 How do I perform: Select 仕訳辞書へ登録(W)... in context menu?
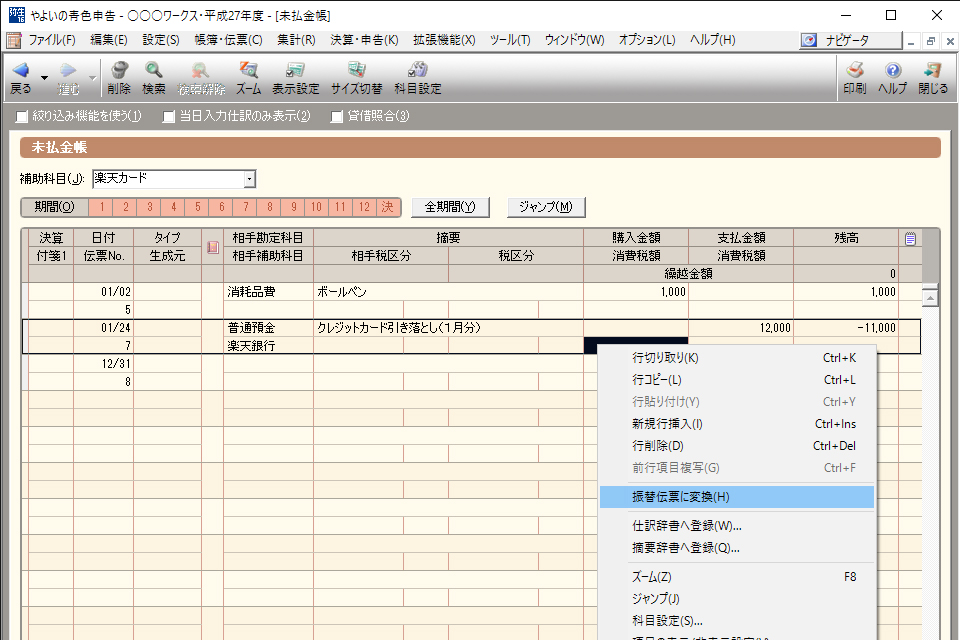tap(737, 526)
